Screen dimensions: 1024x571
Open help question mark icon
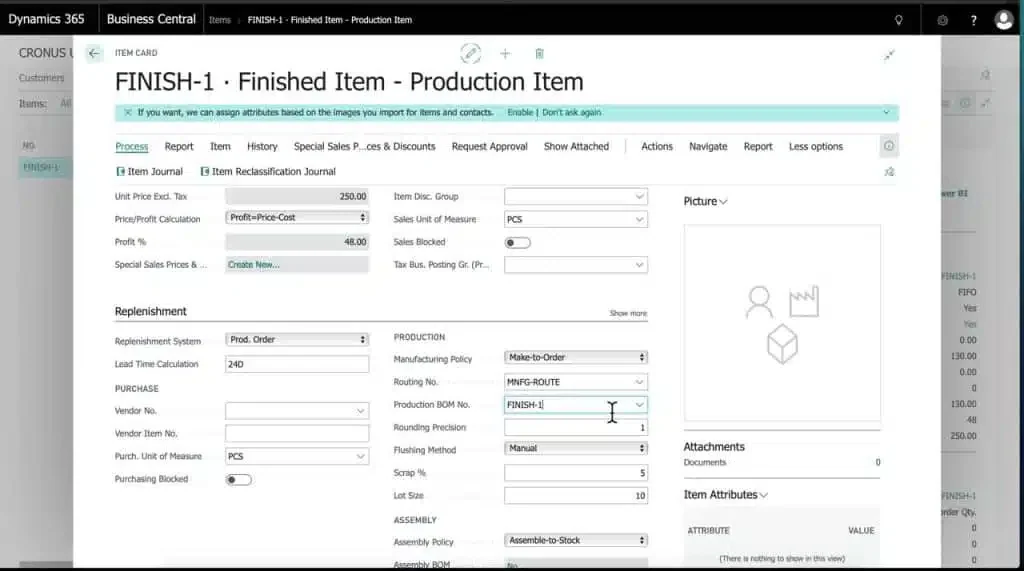click(973, 20)
